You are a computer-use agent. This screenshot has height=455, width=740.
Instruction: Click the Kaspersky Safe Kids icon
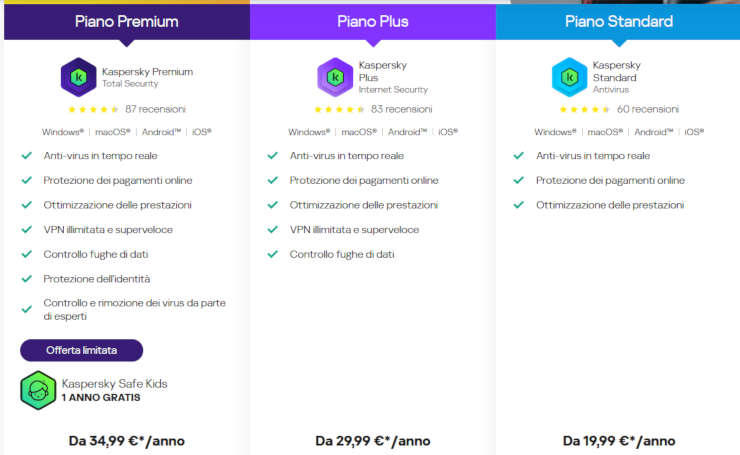38,389
